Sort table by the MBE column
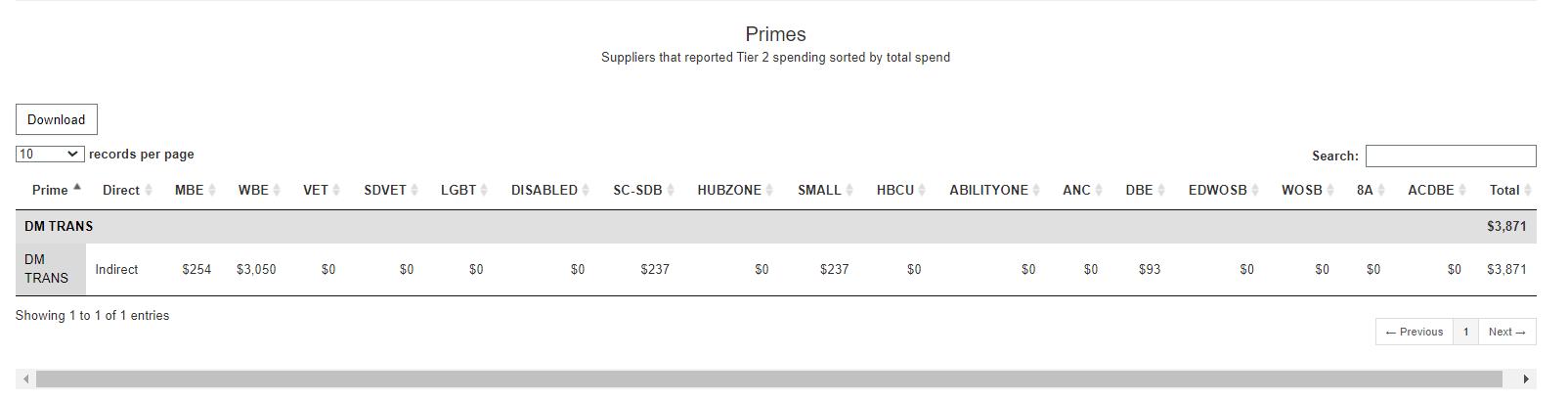The height and width of the screenshot is (402, 1568). [194, 190]
